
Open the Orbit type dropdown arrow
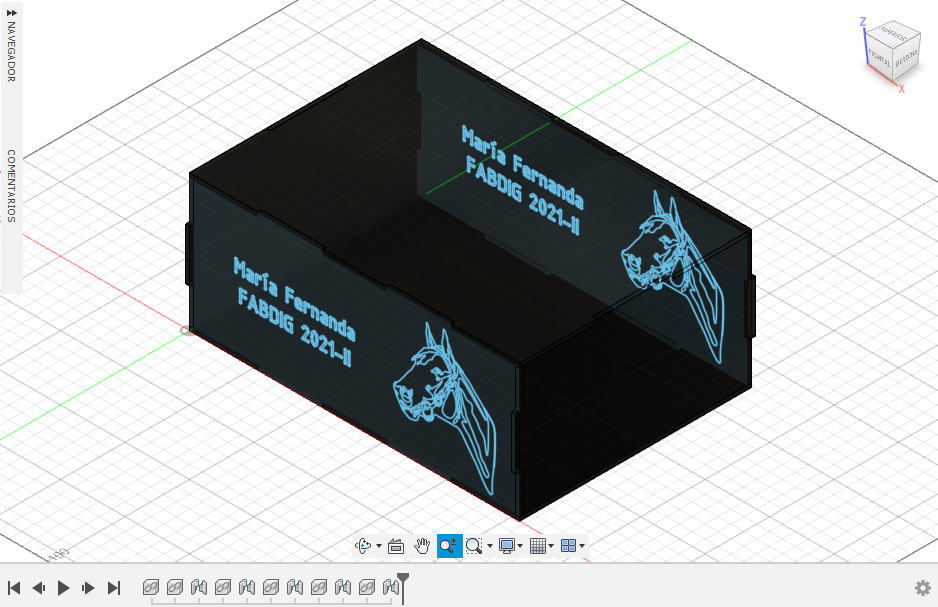(x=379, y=545)
